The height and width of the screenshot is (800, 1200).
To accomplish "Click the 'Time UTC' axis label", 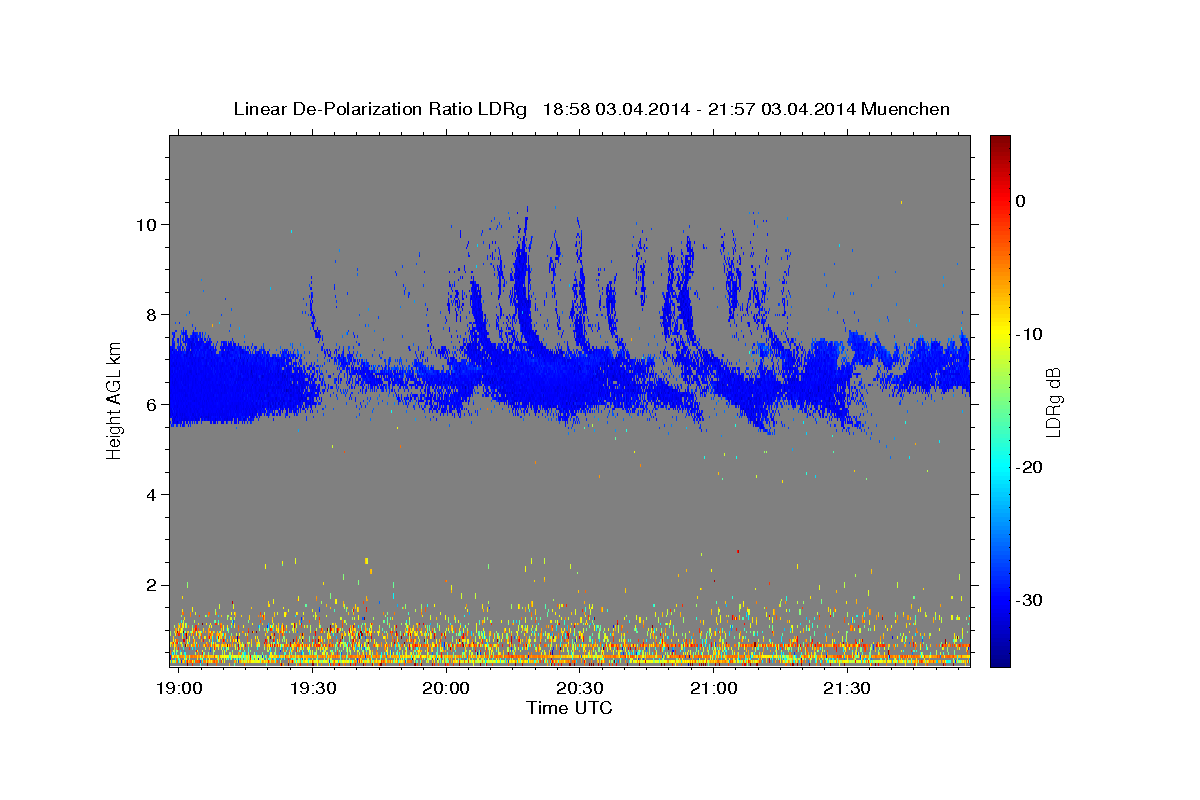I will 569,708.
